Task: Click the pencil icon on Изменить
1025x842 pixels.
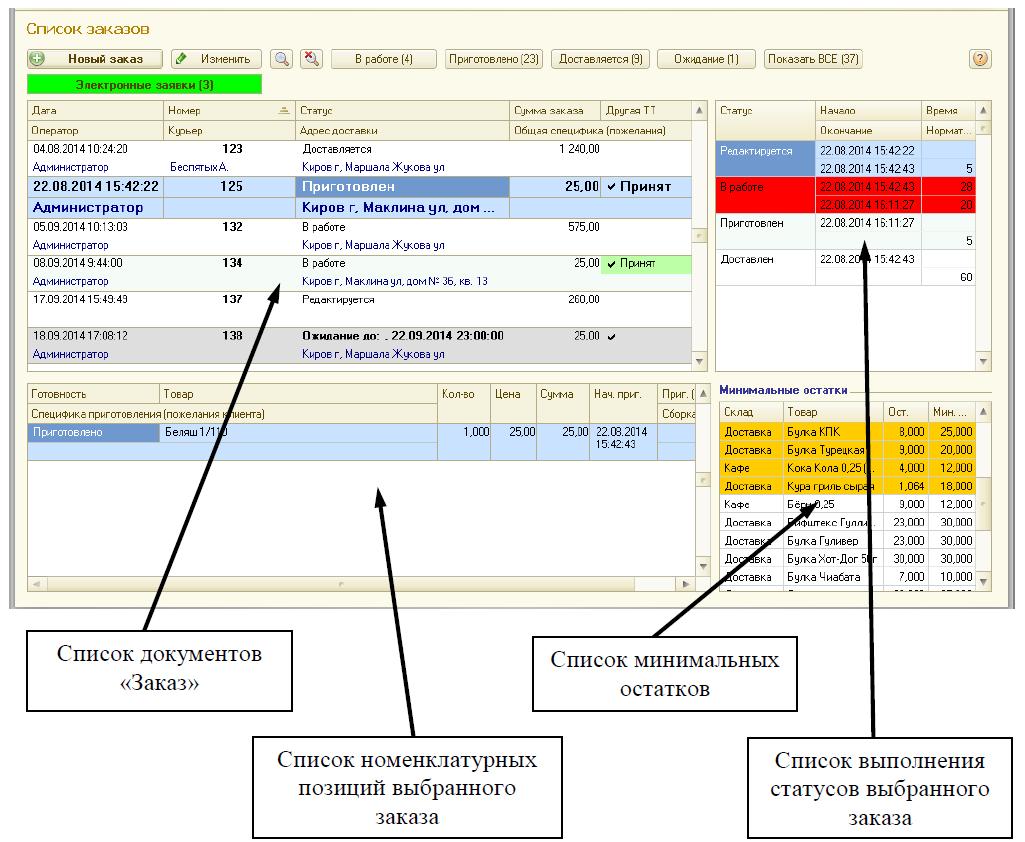Action: 182,59
